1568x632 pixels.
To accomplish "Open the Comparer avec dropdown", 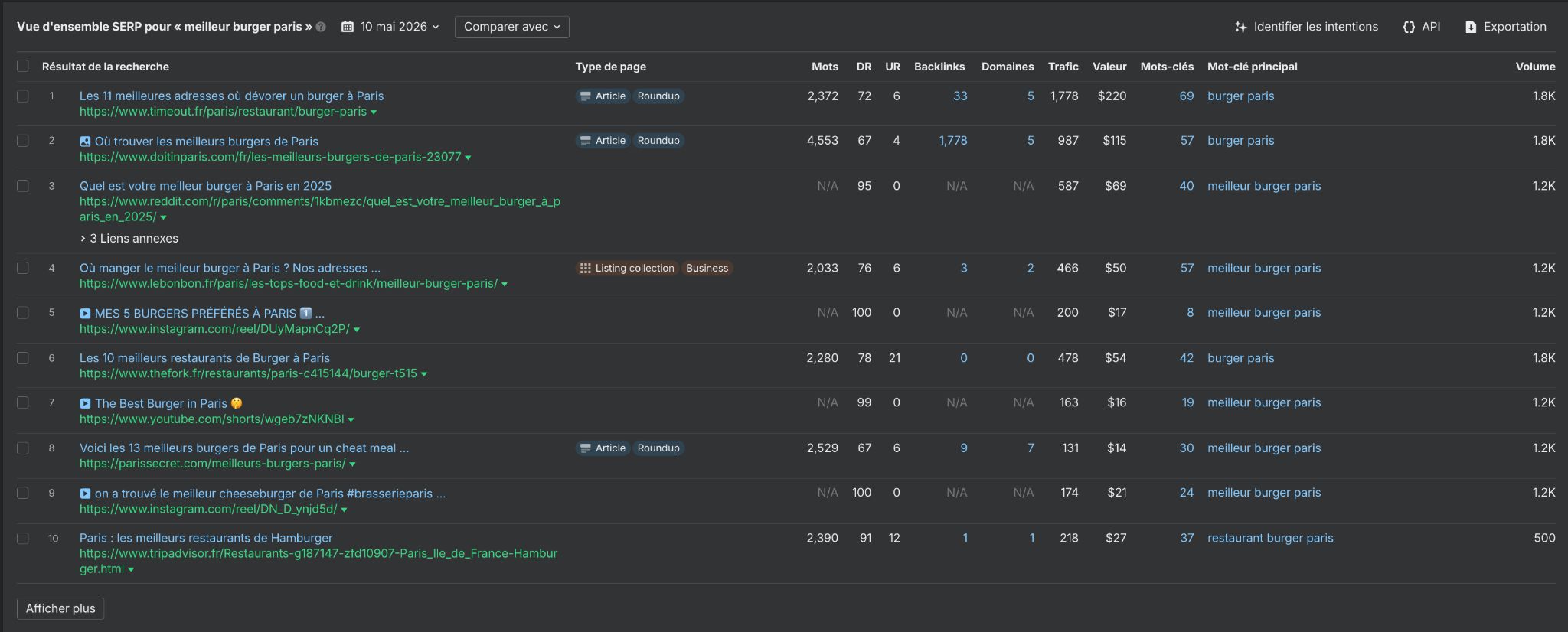I will click(511, 27).
